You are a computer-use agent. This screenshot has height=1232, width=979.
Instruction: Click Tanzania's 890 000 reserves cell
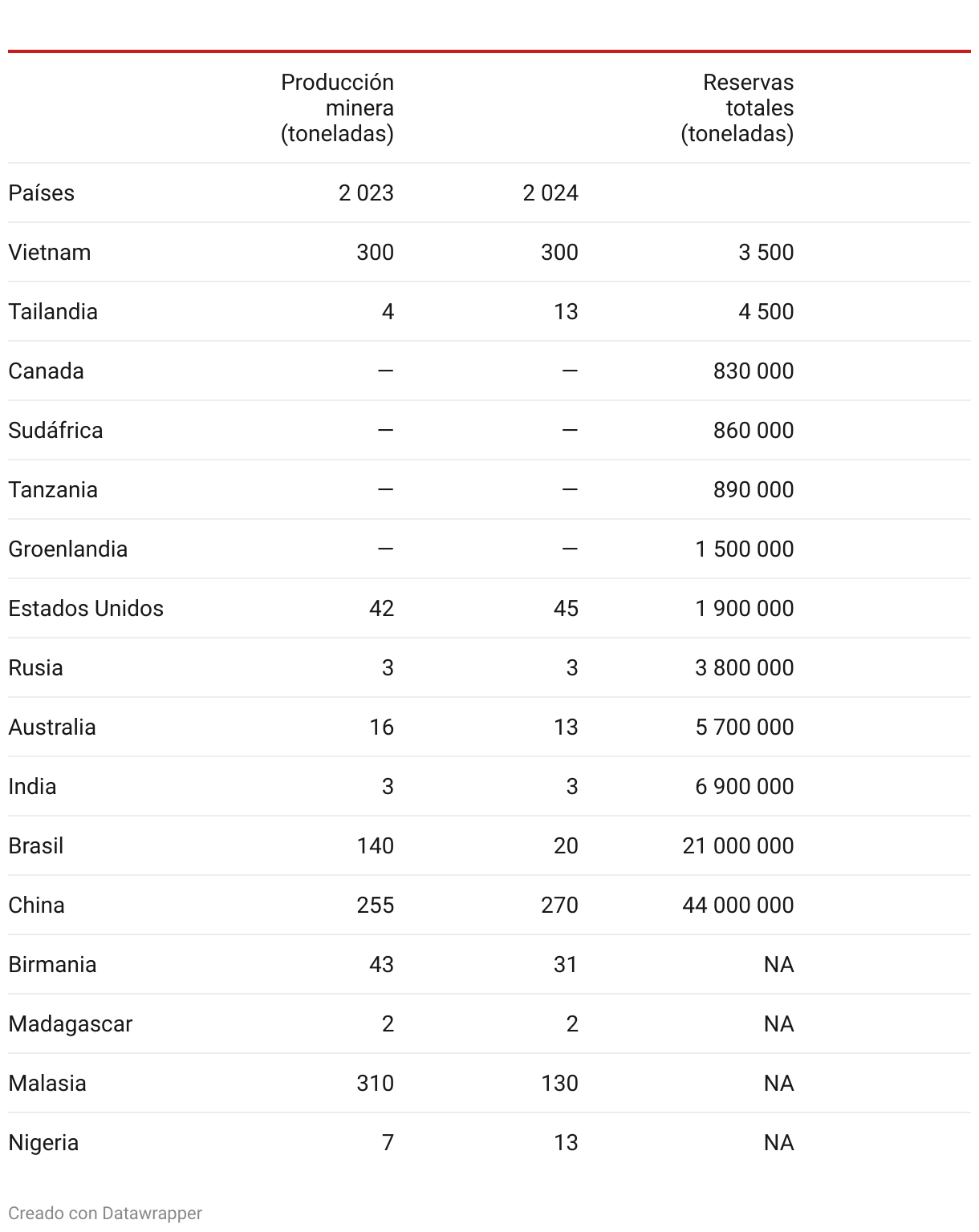tap(754, 489)
